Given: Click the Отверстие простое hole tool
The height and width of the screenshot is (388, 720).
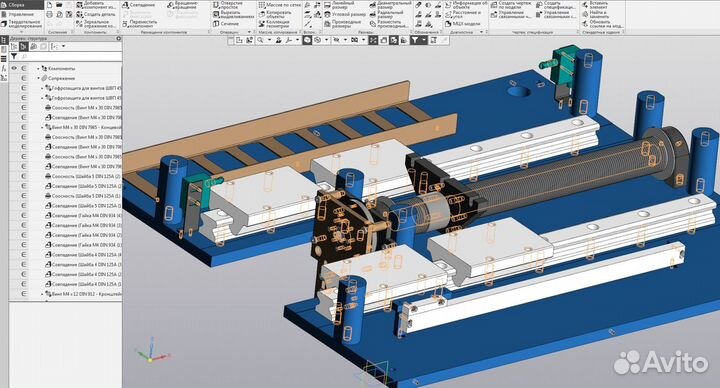Looking at the screenshot, I should click(228, 5).
